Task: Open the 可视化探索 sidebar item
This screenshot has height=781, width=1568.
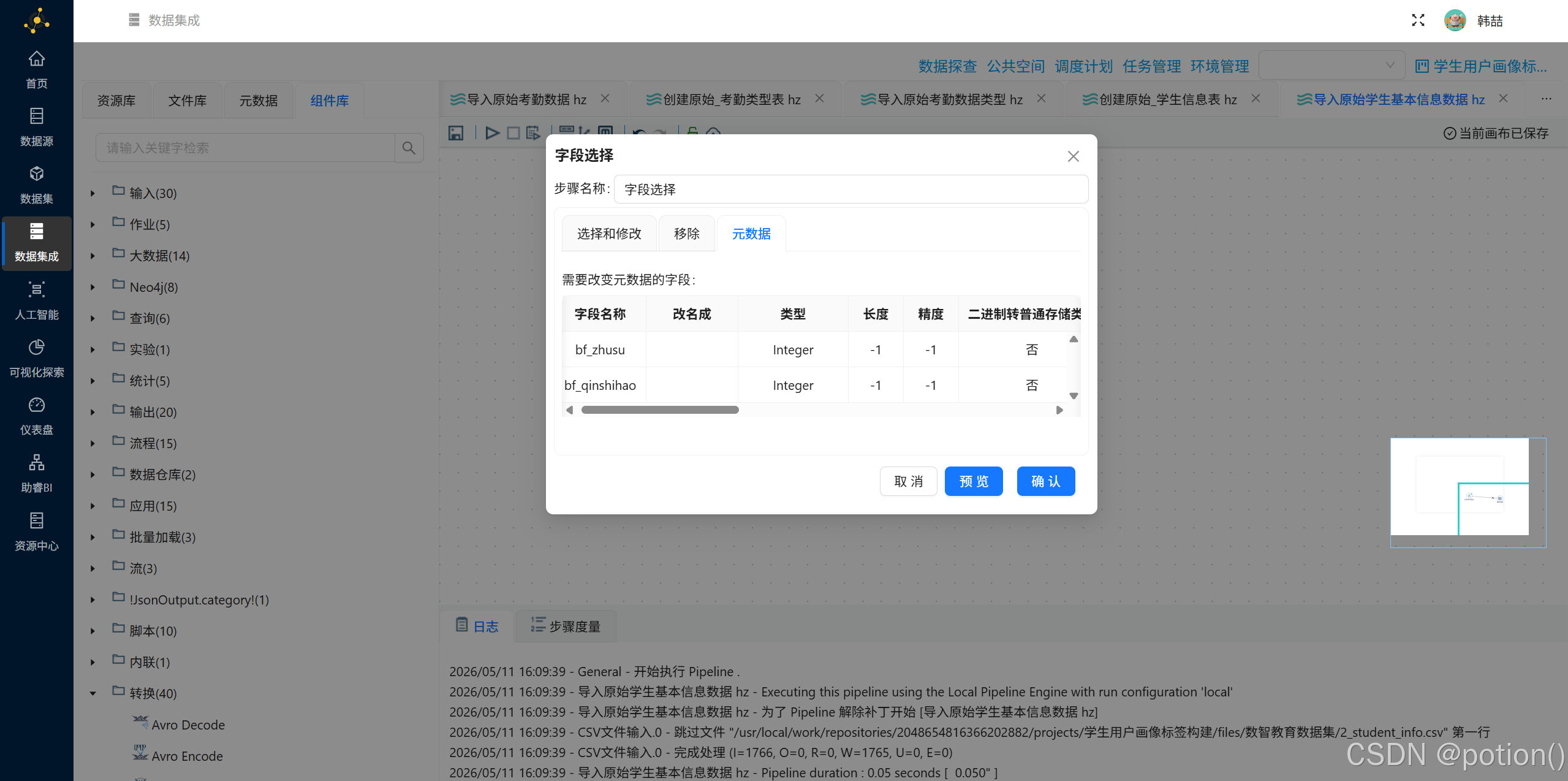Action: click(x=37, y=358)
